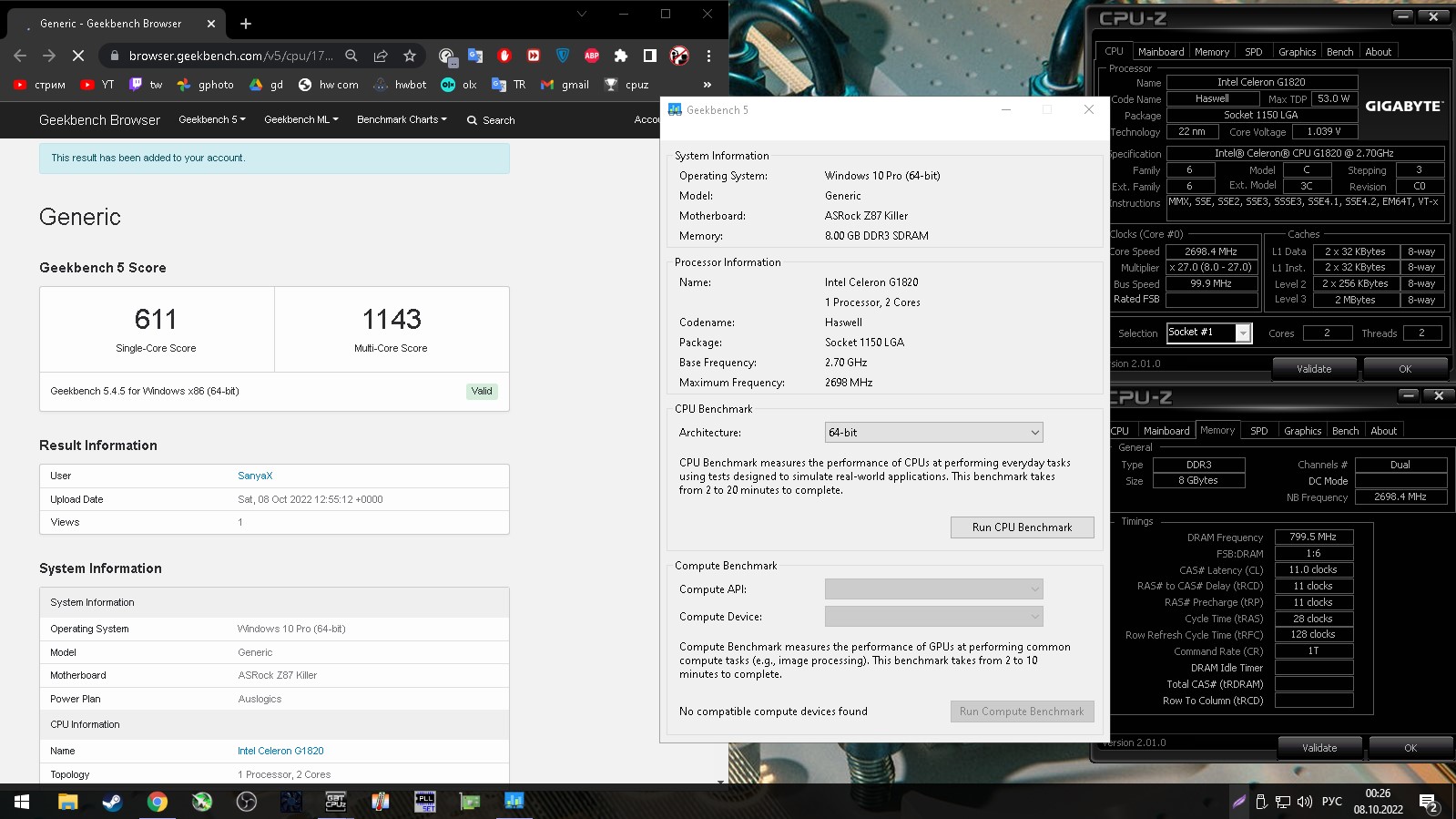Viewport: 1456px width, 819px height.
Task: Toggle the Chrome side panel
Action: (x=650, y=56)
